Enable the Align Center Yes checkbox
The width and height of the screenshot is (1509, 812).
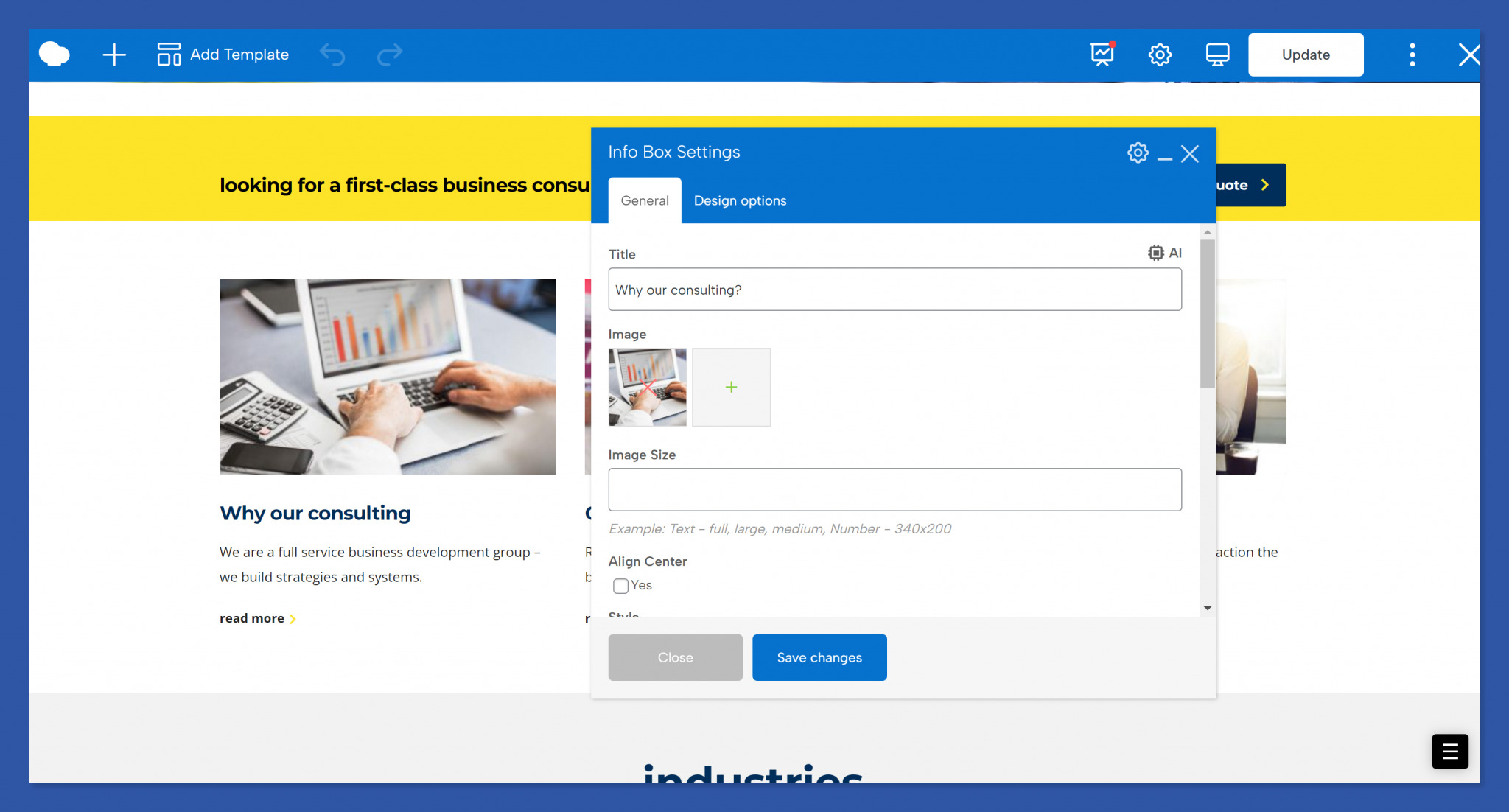point(621,586)
